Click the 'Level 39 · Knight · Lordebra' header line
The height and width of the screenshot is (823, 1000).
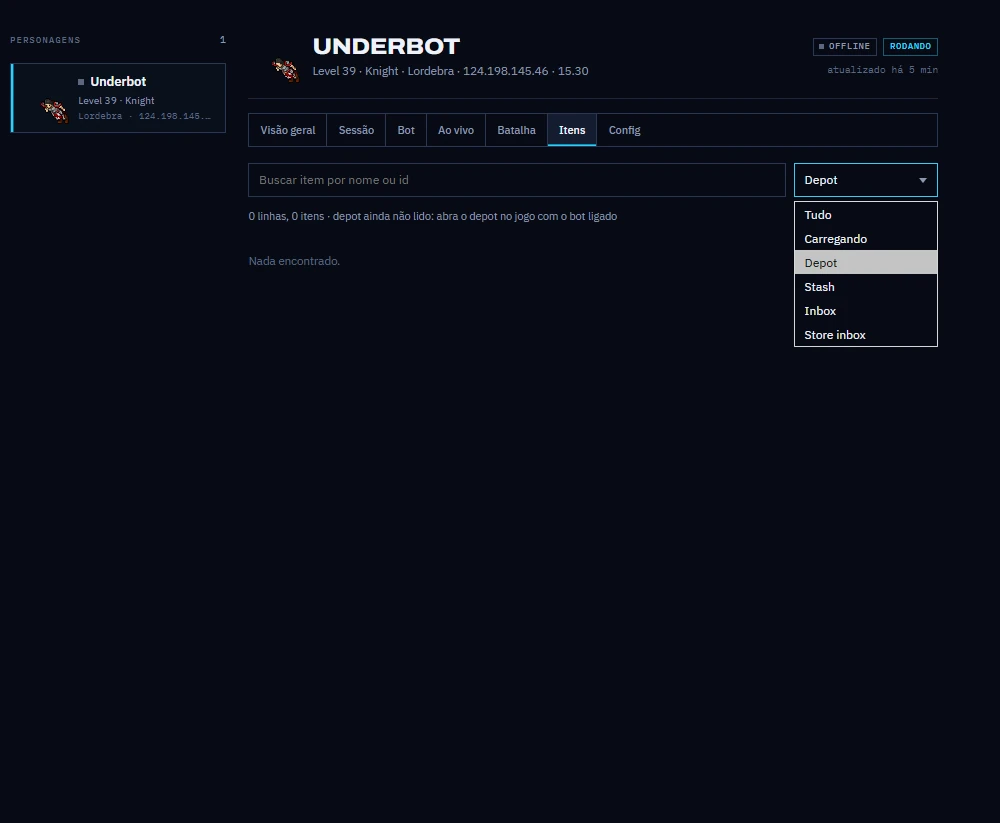tap(450, 71)
